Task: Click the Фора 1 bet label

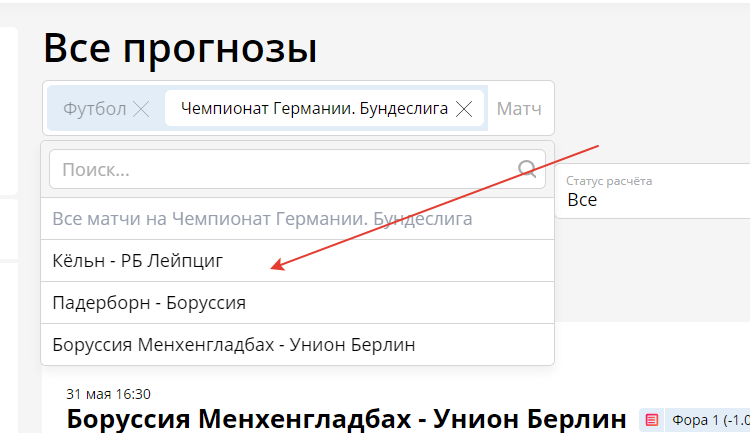Action: coord(711,420)
